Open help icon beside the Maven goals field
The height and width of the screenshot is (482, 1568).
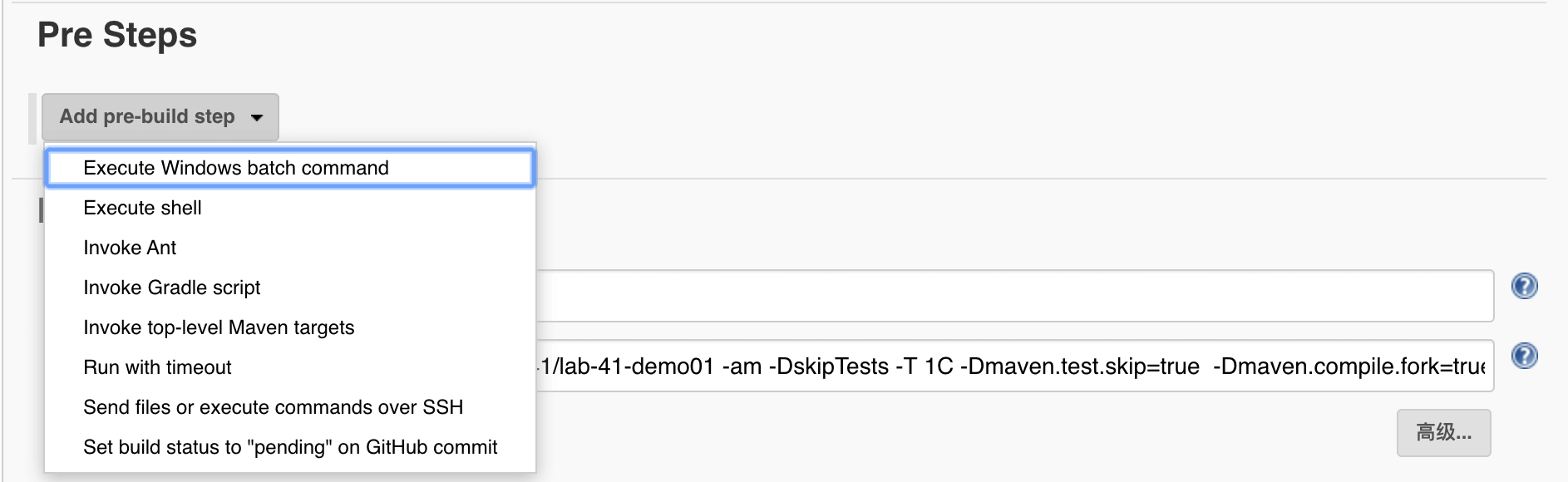[x=1524, y=357]
